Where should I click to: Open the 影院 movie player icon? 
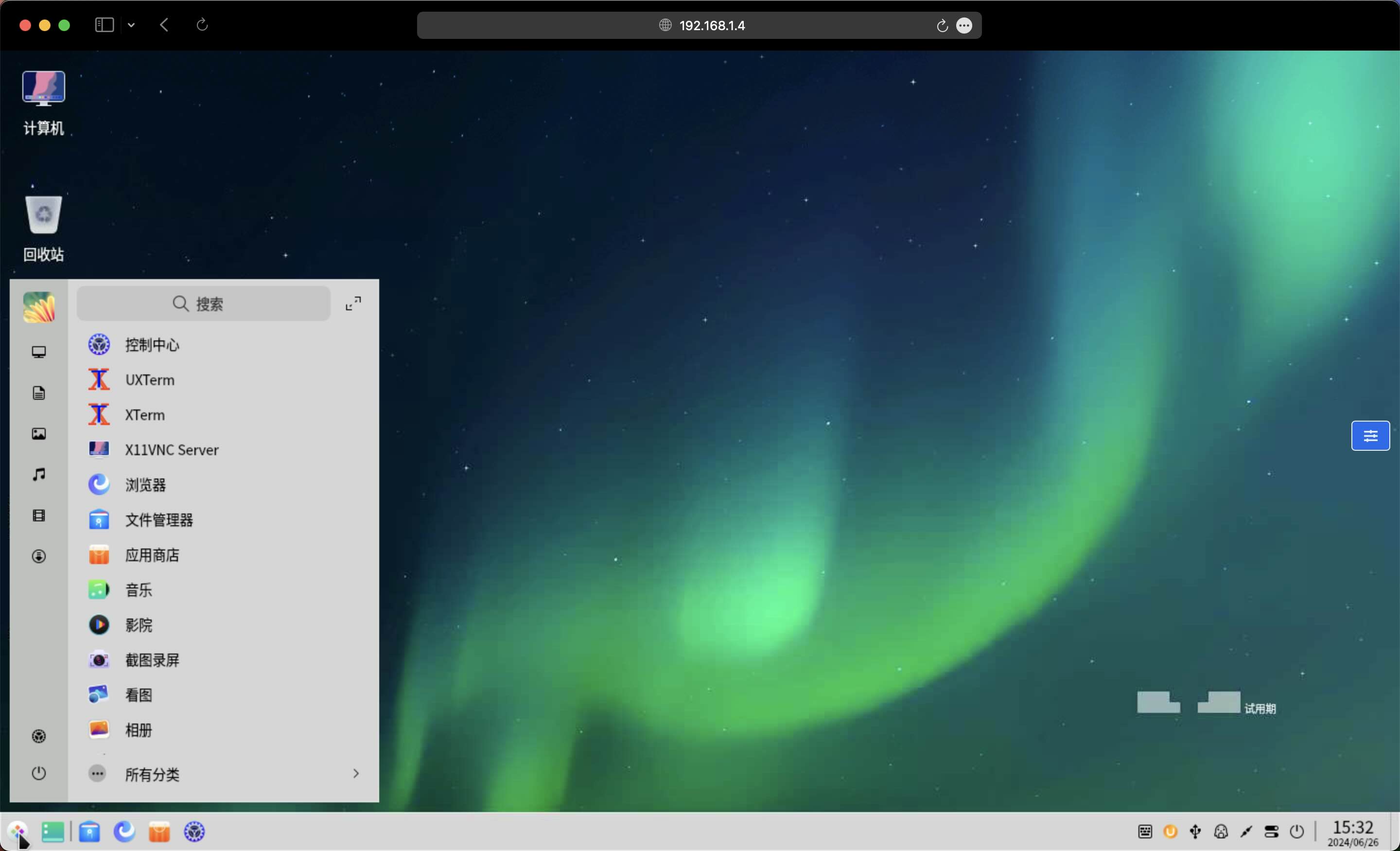tap(99, 625)
